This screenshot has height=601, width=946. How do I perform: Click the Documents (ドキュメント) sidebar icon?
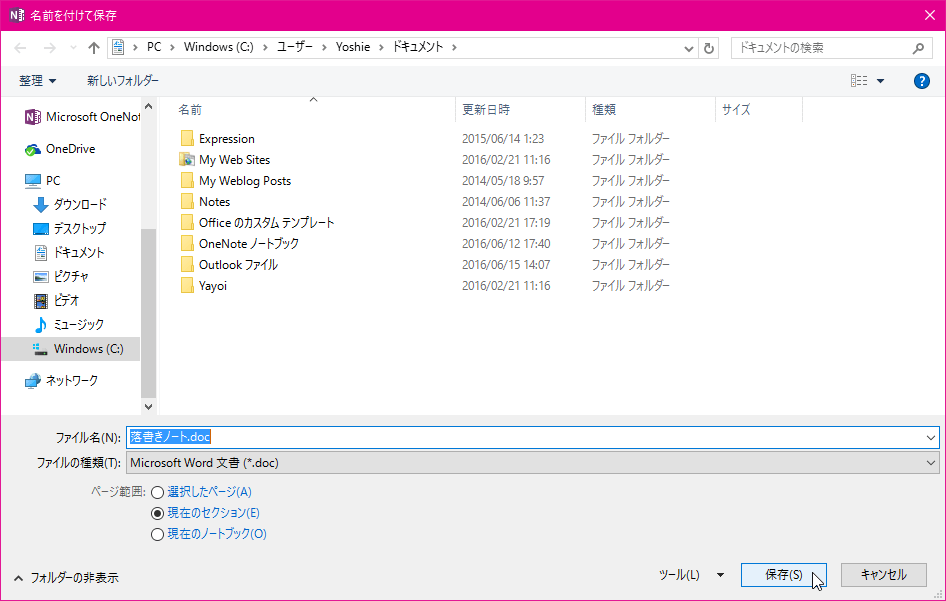40,253
